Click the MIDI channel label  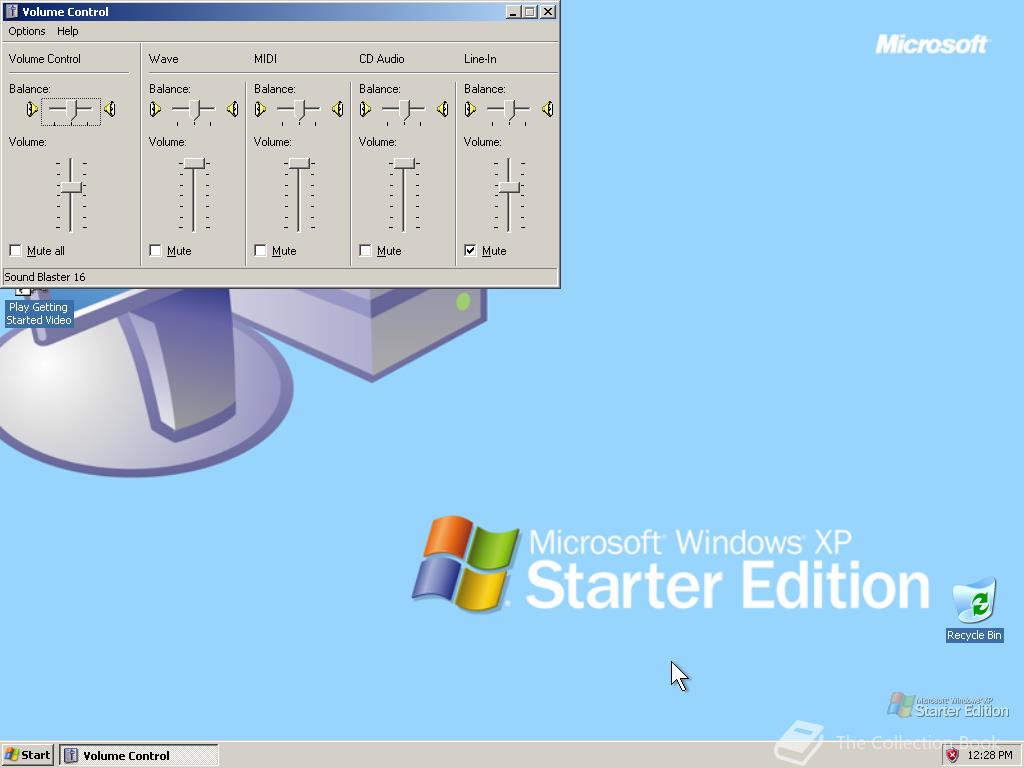coord(265,59)
